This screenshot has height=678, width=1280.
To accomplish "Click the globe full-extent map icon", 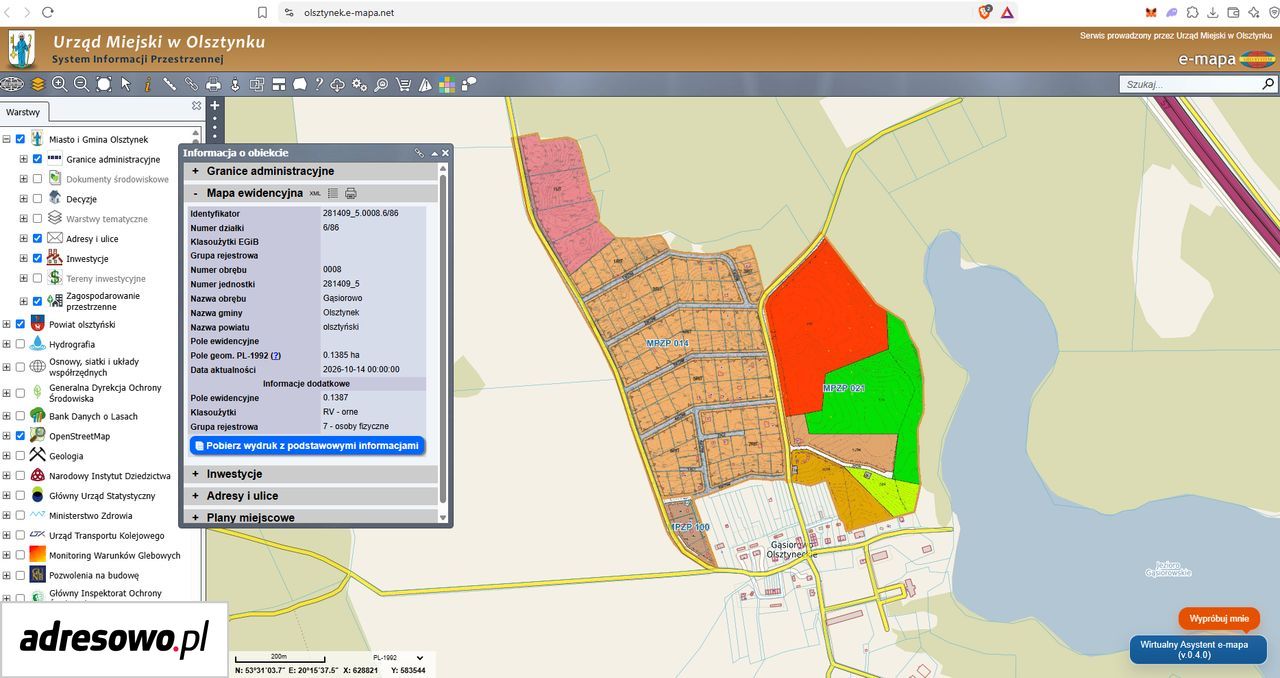I will pyautogui.click(x=12, y=84).
